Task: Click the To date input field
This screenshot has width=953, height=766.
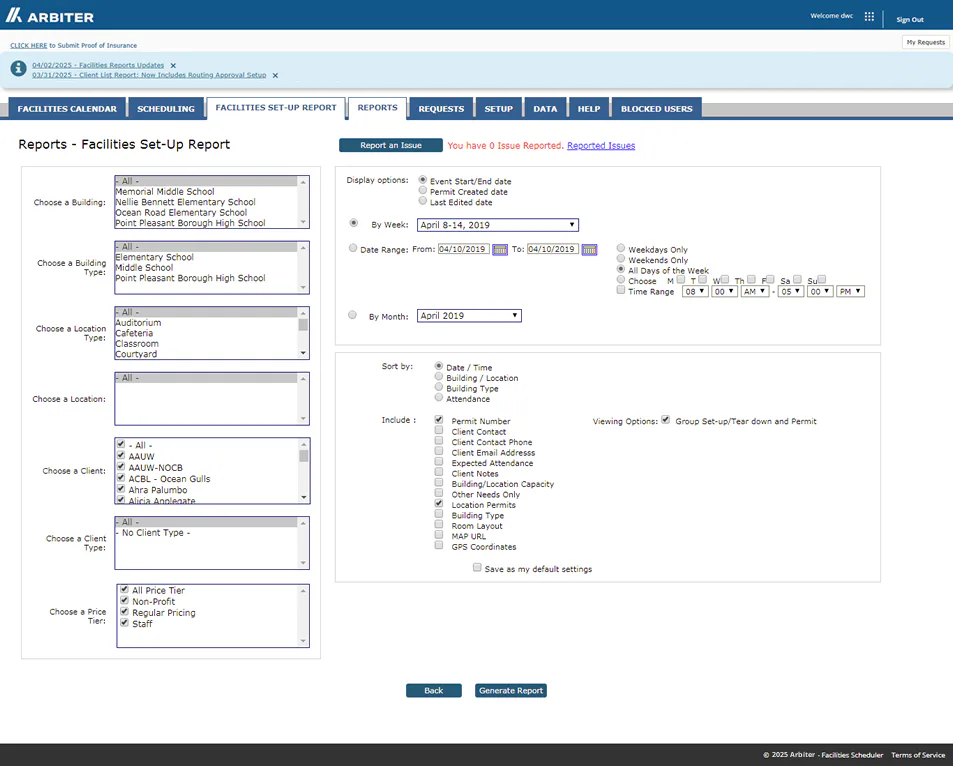Action: click(553, 249)
